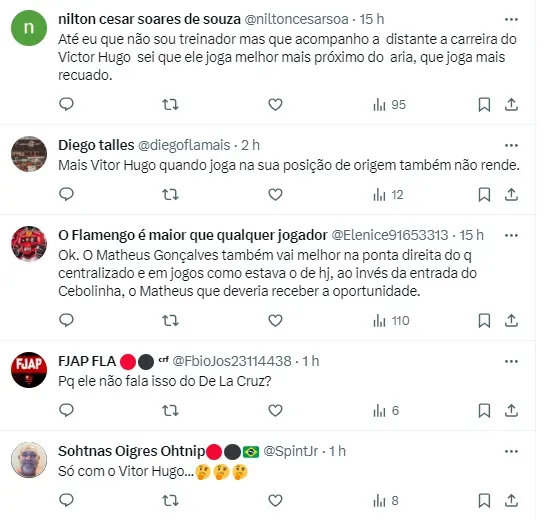Open @Elenice91653313 profile handle
Viewport: 544px width, 520px height.
pos(390,235)
